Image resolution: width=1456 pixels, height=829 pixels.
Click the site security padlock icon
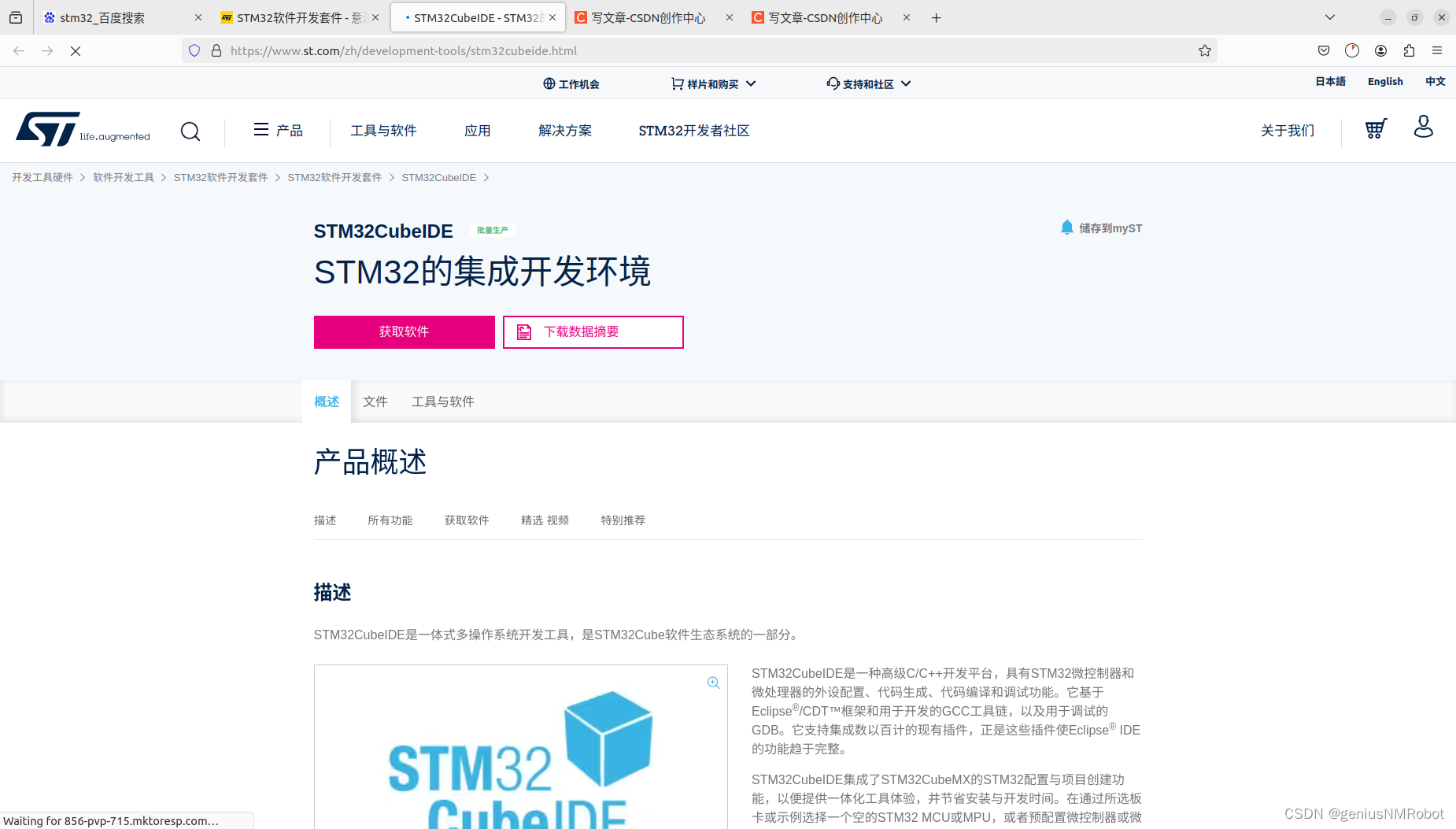[216, 50]
